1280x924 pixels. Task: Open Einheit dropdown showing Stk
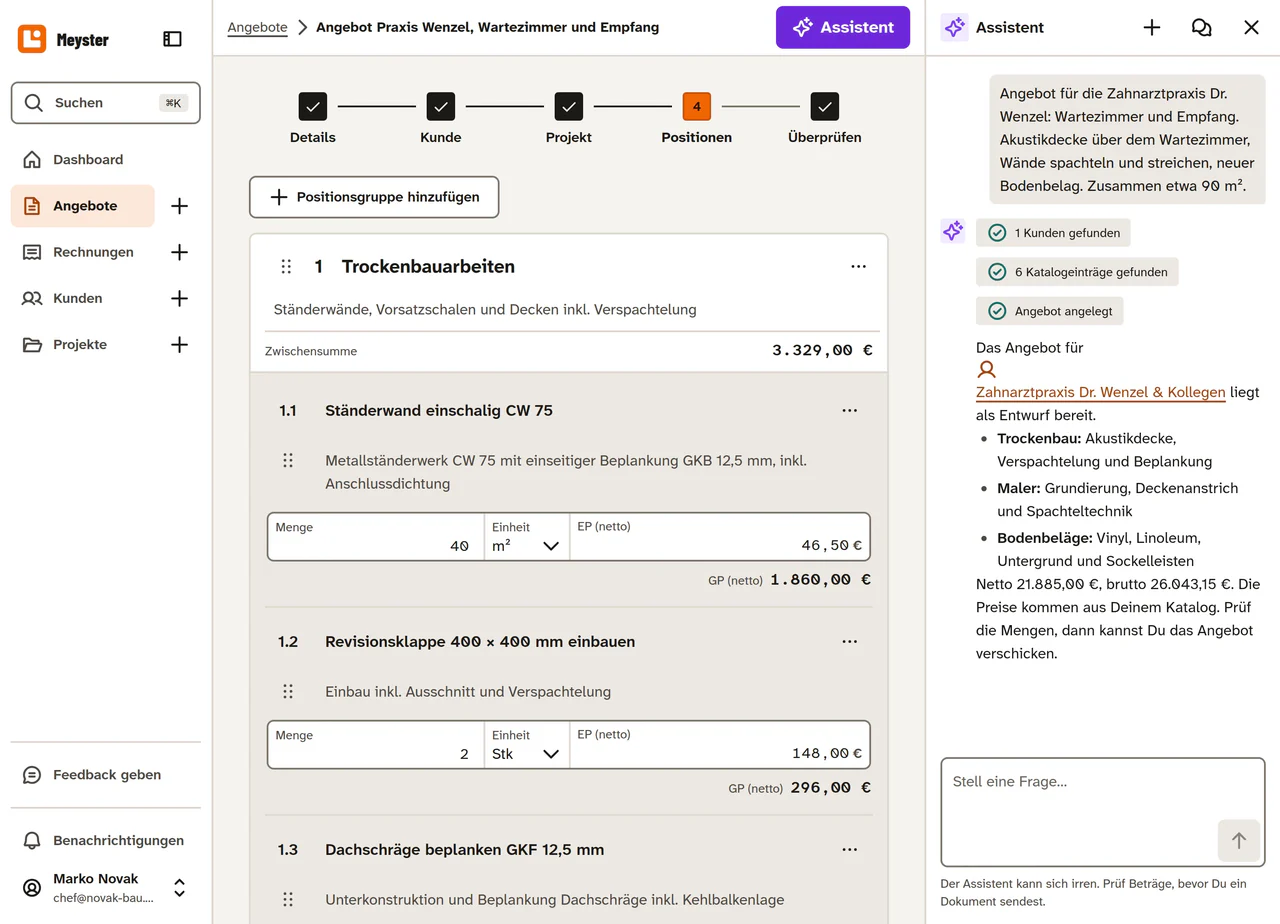click(x=527, y=745)
